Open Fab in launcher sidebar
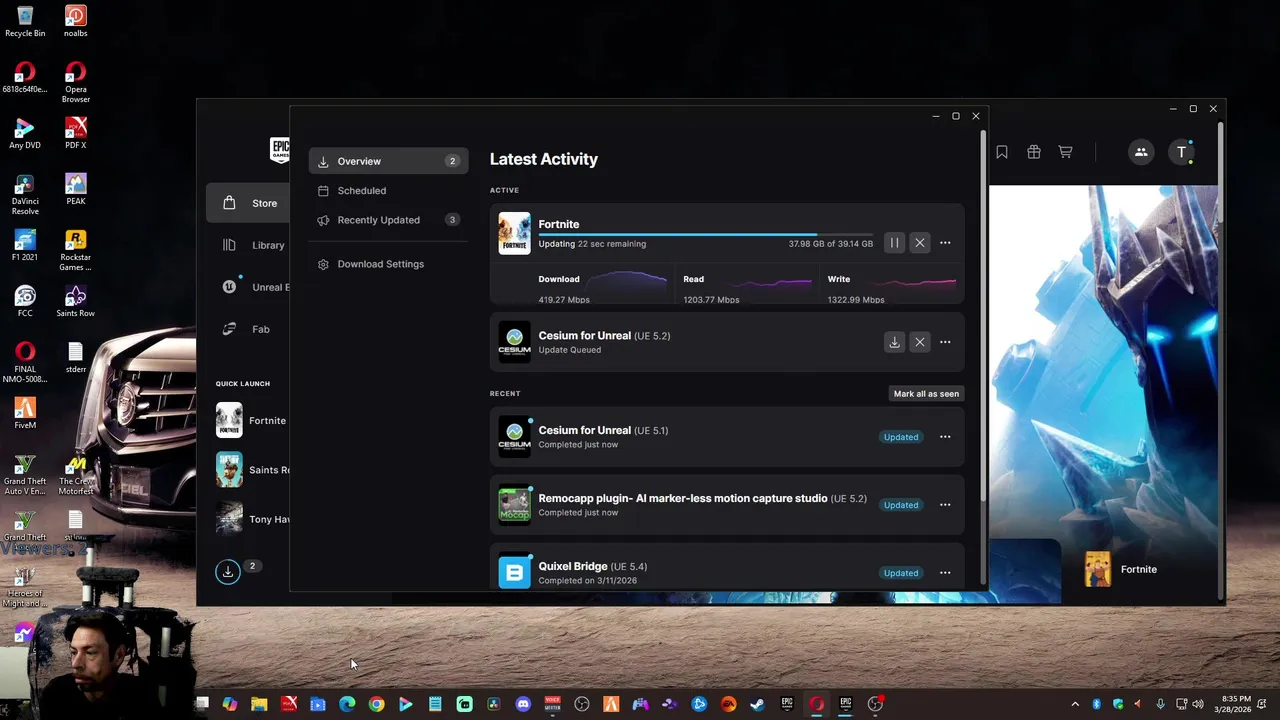Image resolution: width=1280 pixels, height=720 pixels. [x=248, y=329]
